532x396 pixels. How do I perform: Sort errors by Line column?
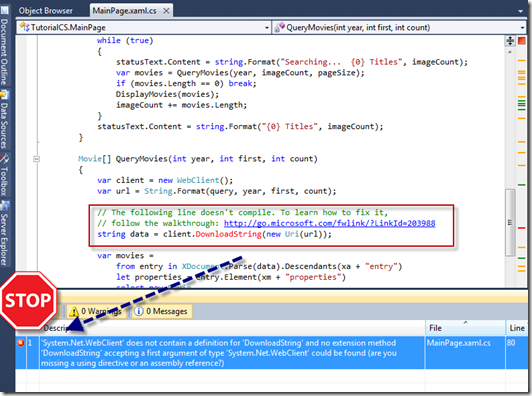517,328
